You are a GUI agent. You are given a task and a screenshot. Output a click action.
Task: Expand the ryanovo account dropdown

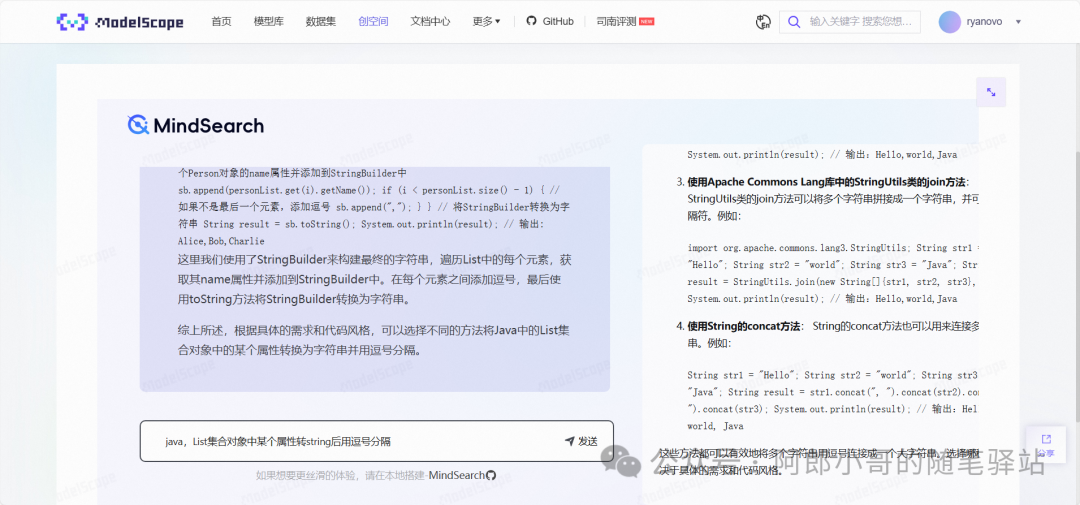(1018, 22)
